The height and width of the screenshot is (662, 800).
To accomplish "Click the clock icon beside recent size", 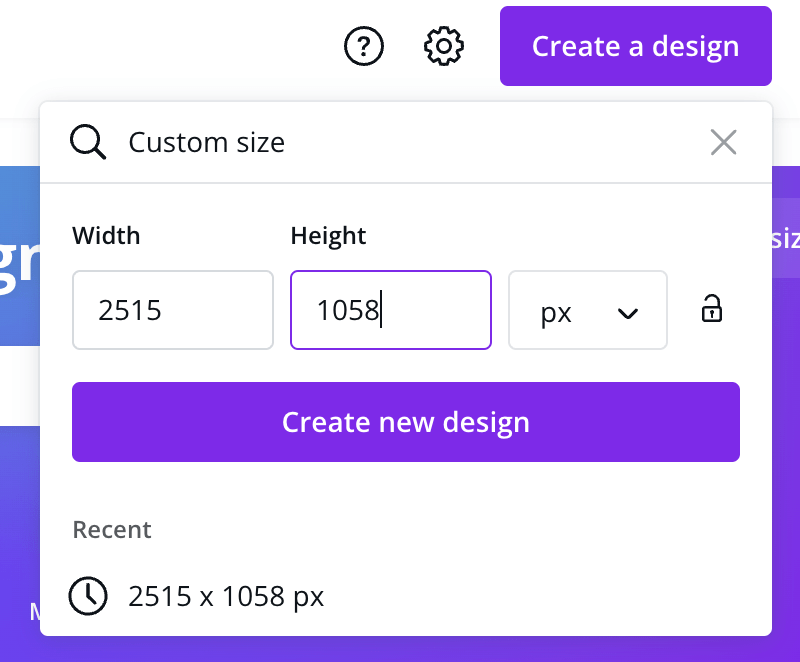I will coord(88,597).
